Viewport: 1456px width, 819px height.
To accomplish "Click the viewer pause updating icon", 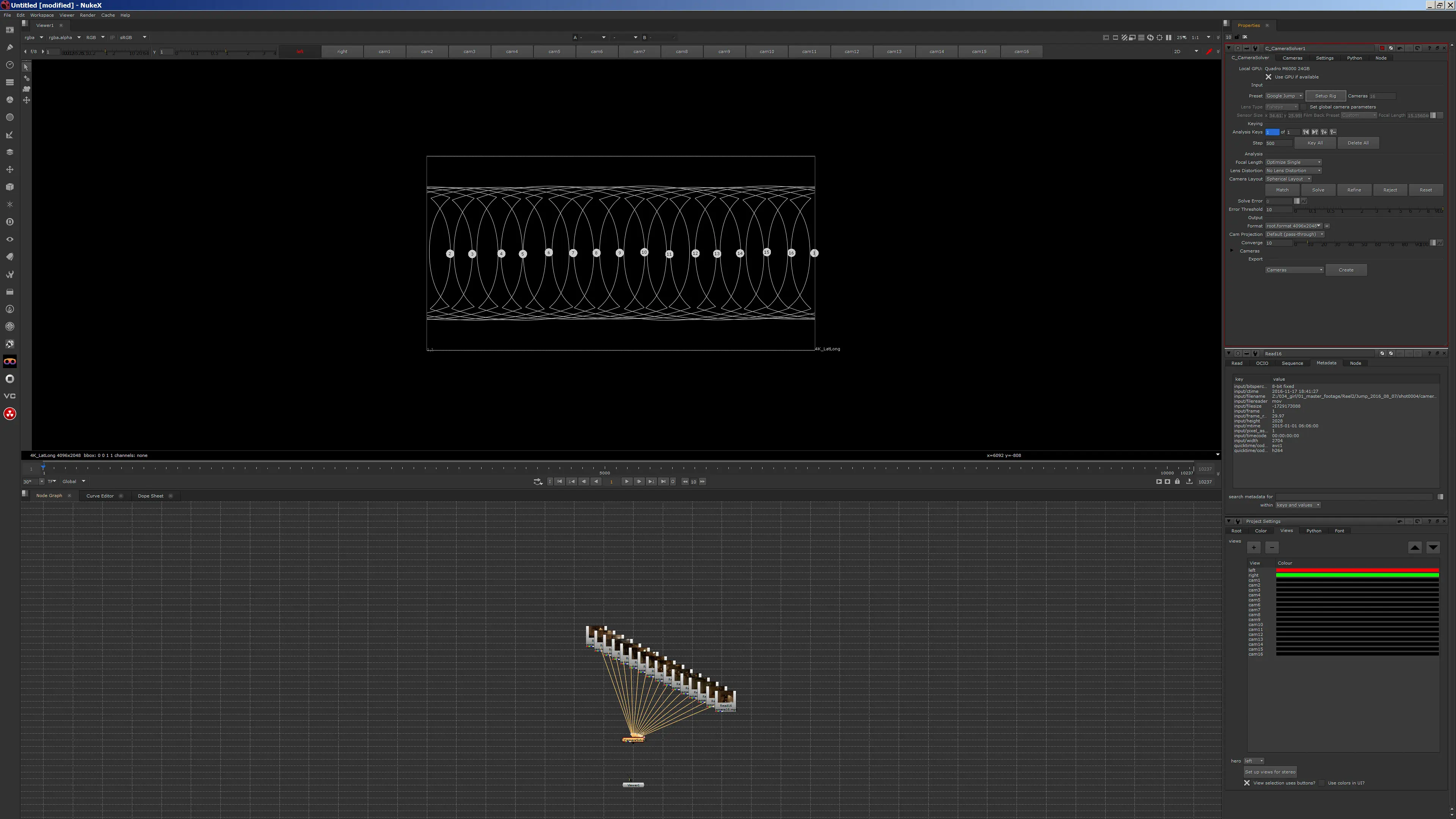I will pos(1168,37).
